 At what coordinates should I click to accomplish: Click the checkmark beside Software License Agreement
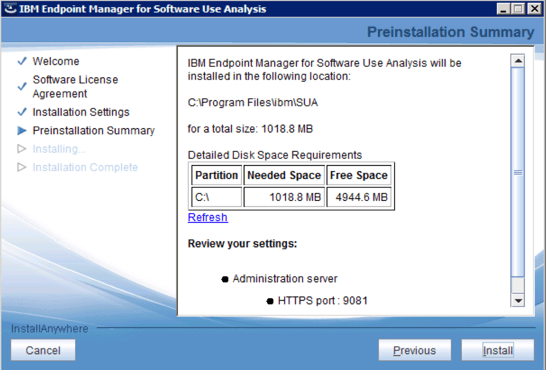point(22,86)
